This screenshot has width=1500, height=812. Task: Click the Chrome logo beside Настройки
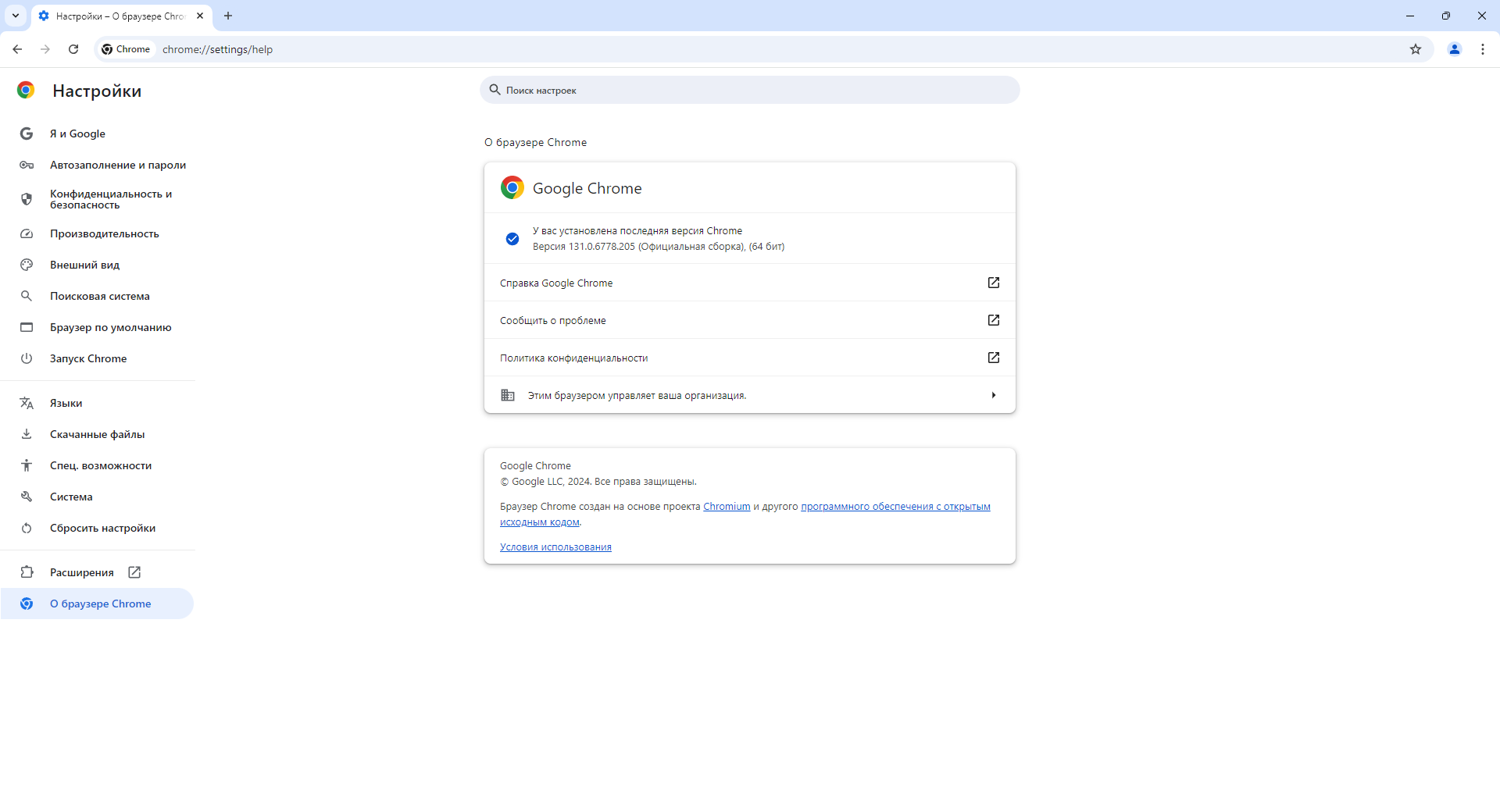coord(26,90)
